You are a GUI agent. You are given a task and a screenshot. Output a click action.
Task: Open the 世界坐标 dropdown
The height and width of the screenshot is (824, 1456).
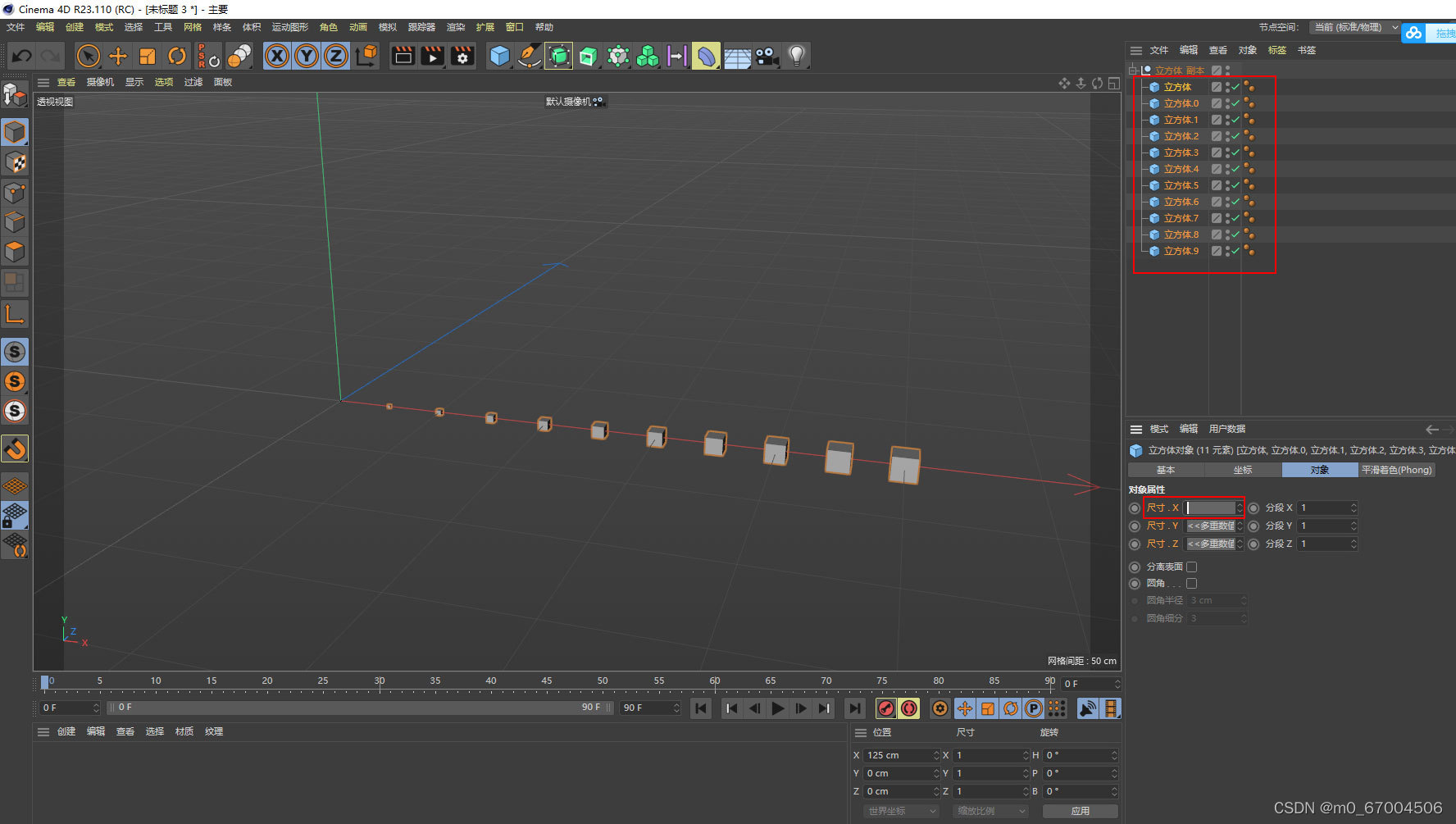[x=901, y=811]
